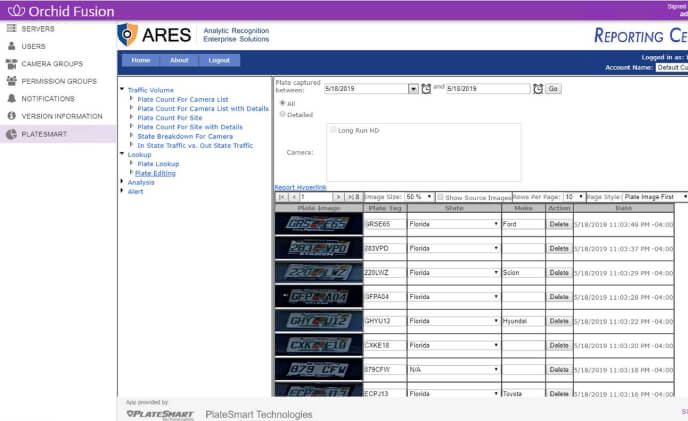This screenshot has width=688, height=421.
Task: Open the Plate Editing link
Action: pos(155,173)
